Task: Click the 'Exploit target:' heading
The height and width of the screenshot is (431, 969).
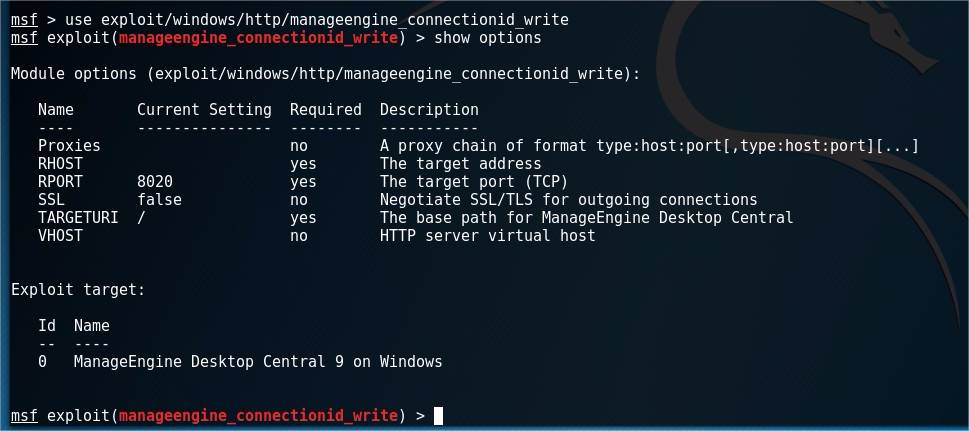Action: pos(78,290)
